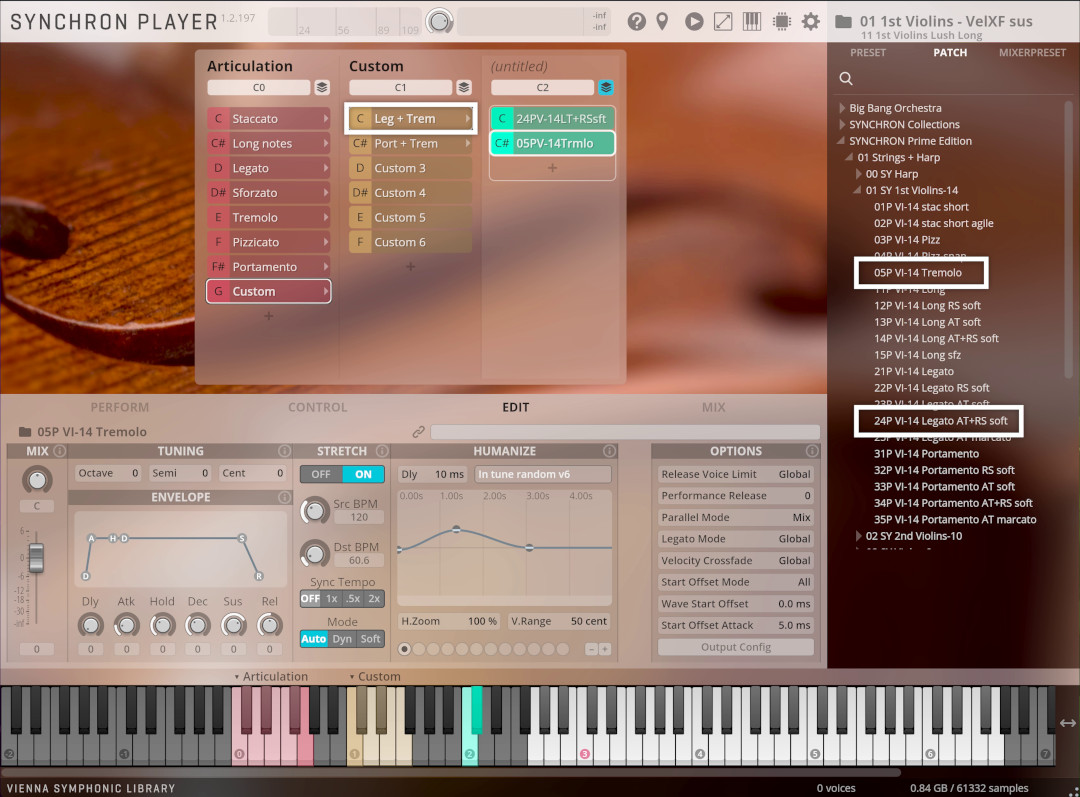This screenshot has width=1080, height=797.
Task: Turn Stretch OFF
Action: [321, 474]
